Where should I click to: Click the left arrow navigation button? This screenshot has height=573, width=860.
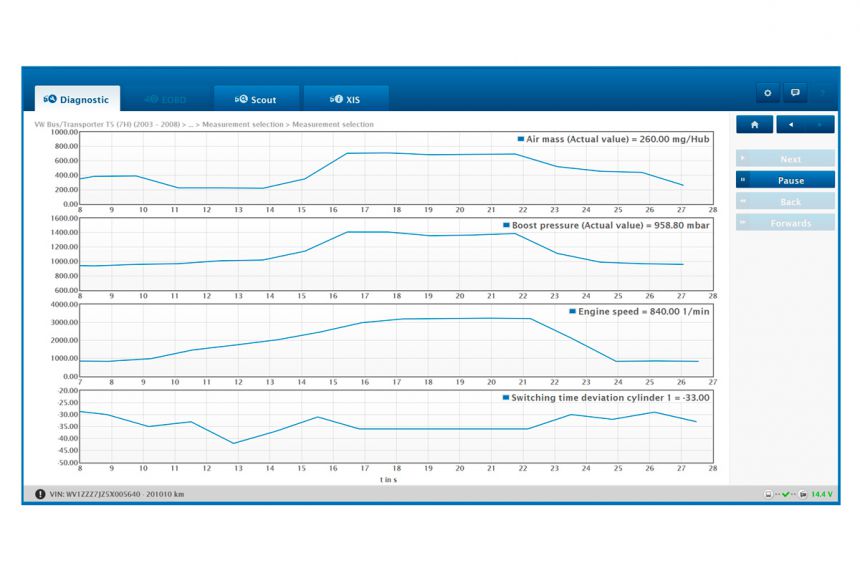[790, 124]
